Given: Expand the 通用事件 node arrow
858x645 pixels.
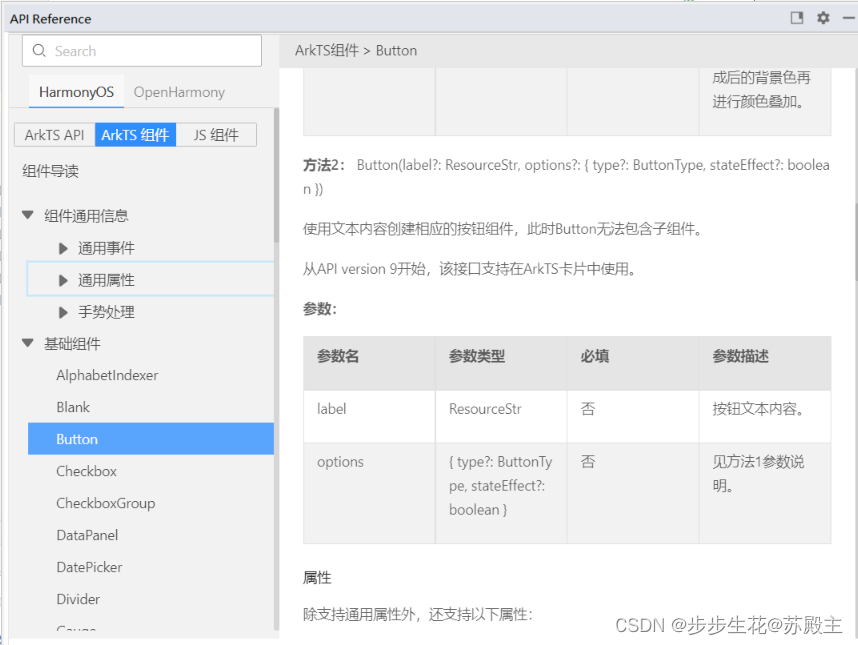Looking at the screenshot, I should click(x=63, y=248).
